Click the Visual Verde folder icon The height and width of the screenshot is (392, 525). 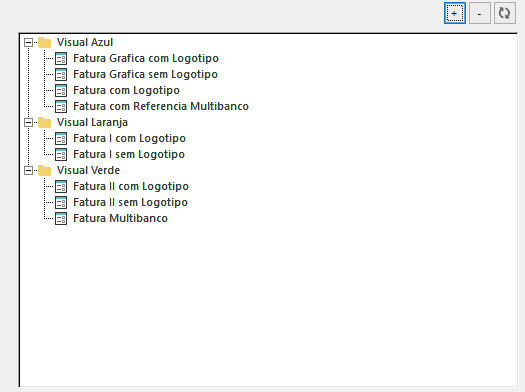point(45,171)
